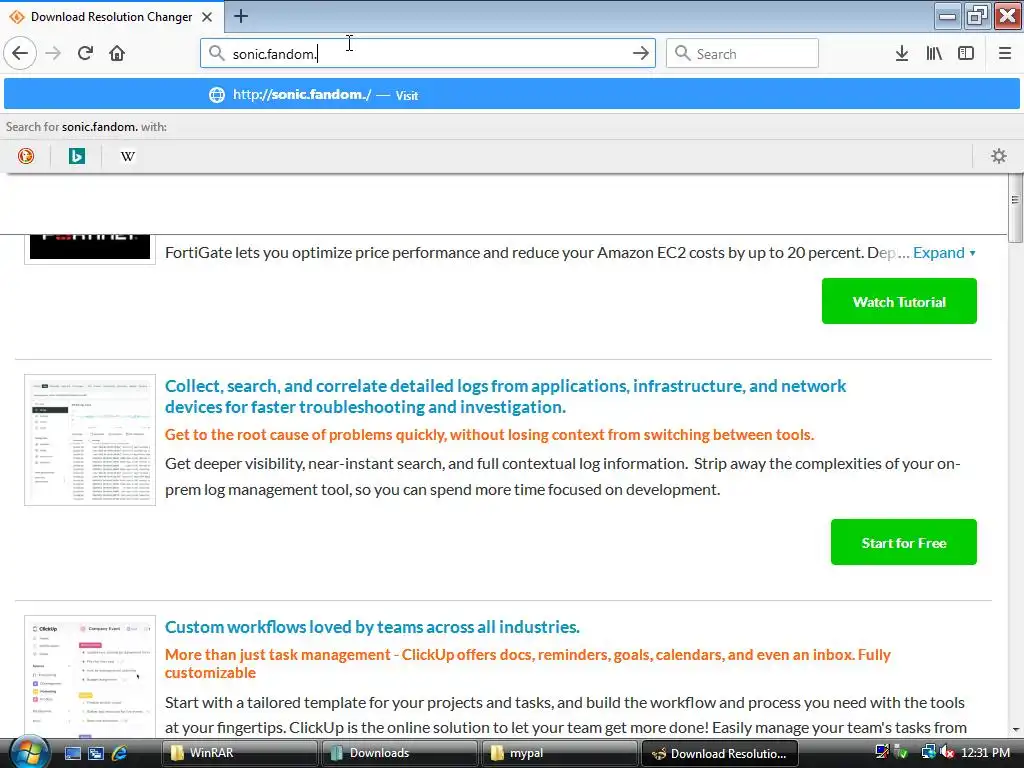Viewport: 1024px width, 768px height.
Task: Click the Fortinet logo thumbnail
Action: click(90, 248)
